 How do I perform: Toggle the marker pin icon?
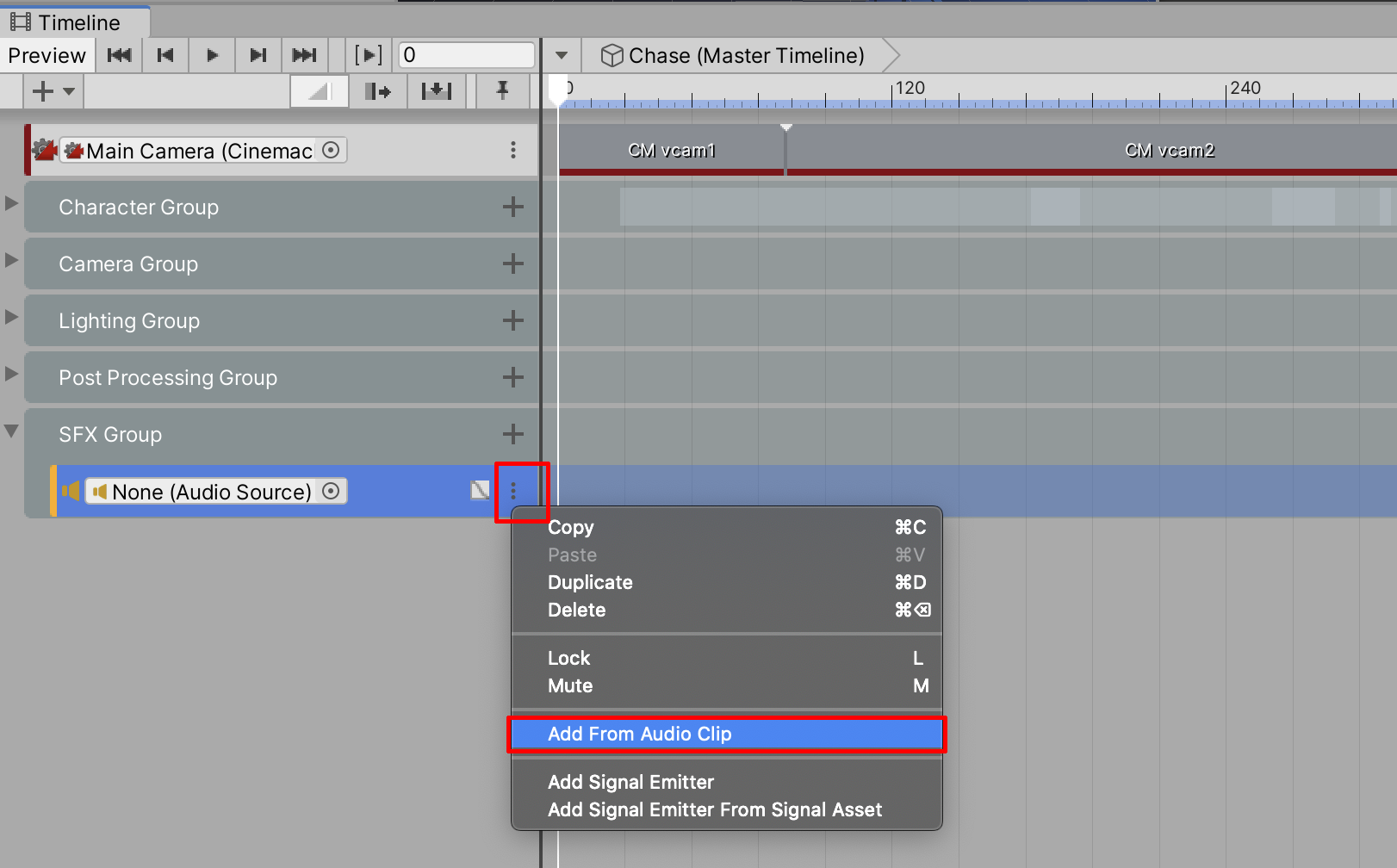click(x=502, y=90)
